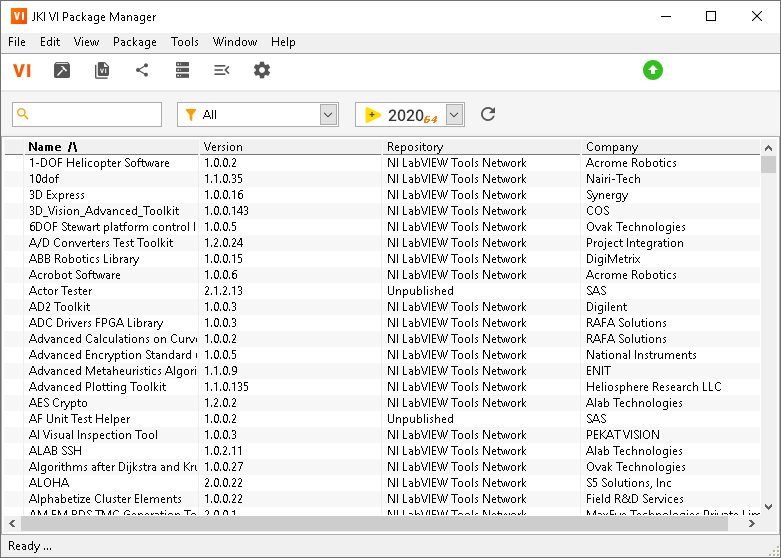Open the Edit menu

pyautogui.click(x=50, y=42)
